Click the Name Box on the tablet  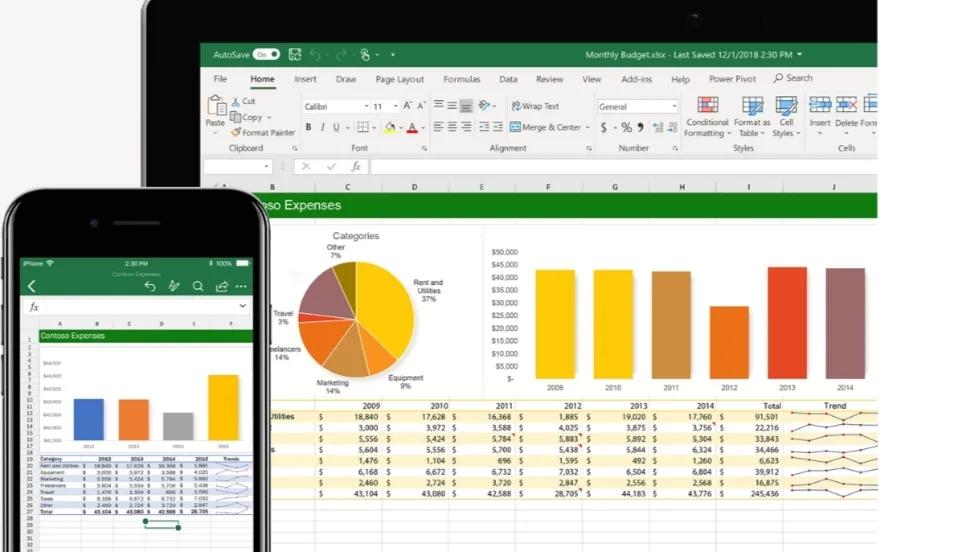[238, 166]
